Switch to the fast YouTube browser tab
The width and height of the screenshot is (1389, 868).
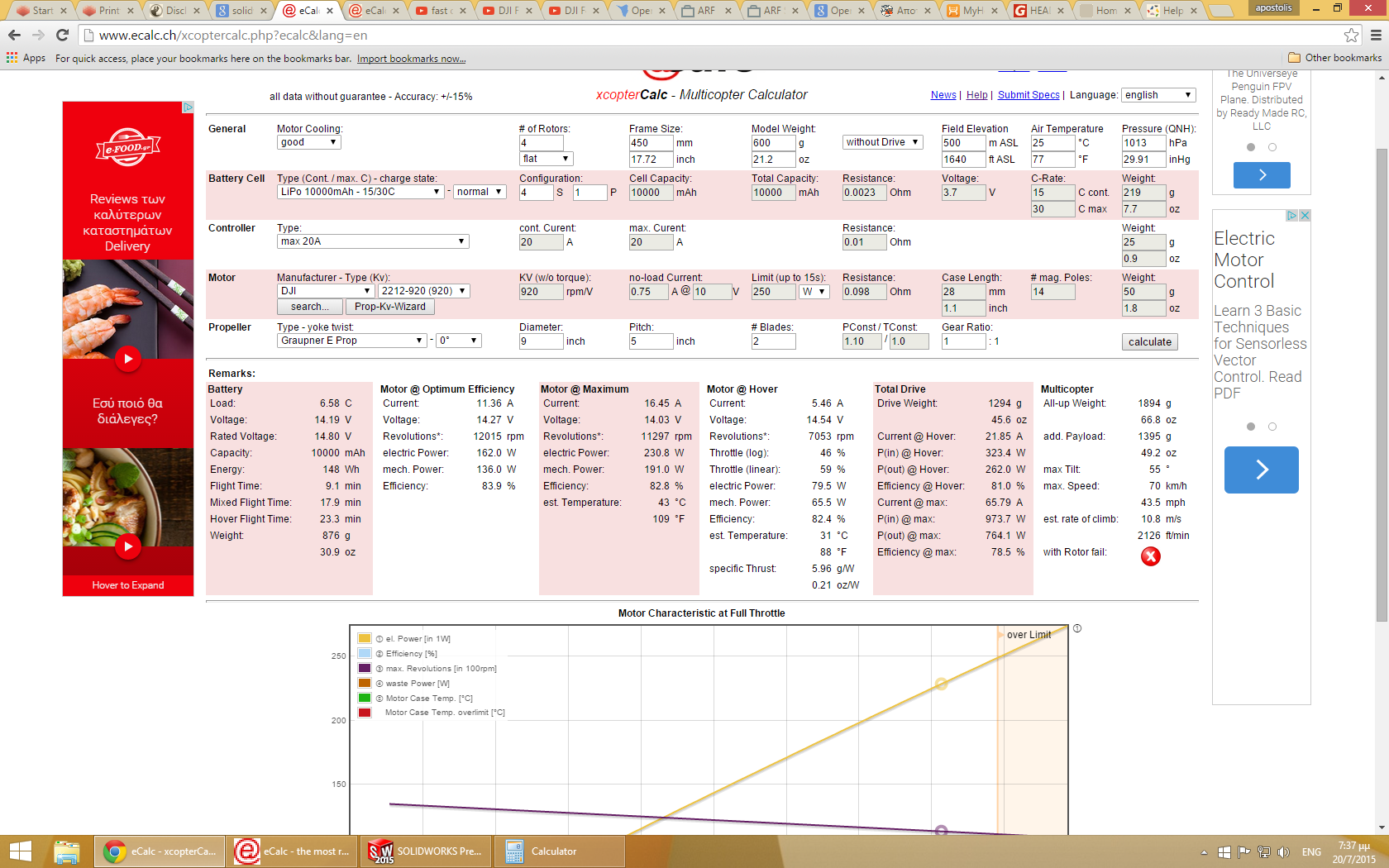(x=438, y=11)
